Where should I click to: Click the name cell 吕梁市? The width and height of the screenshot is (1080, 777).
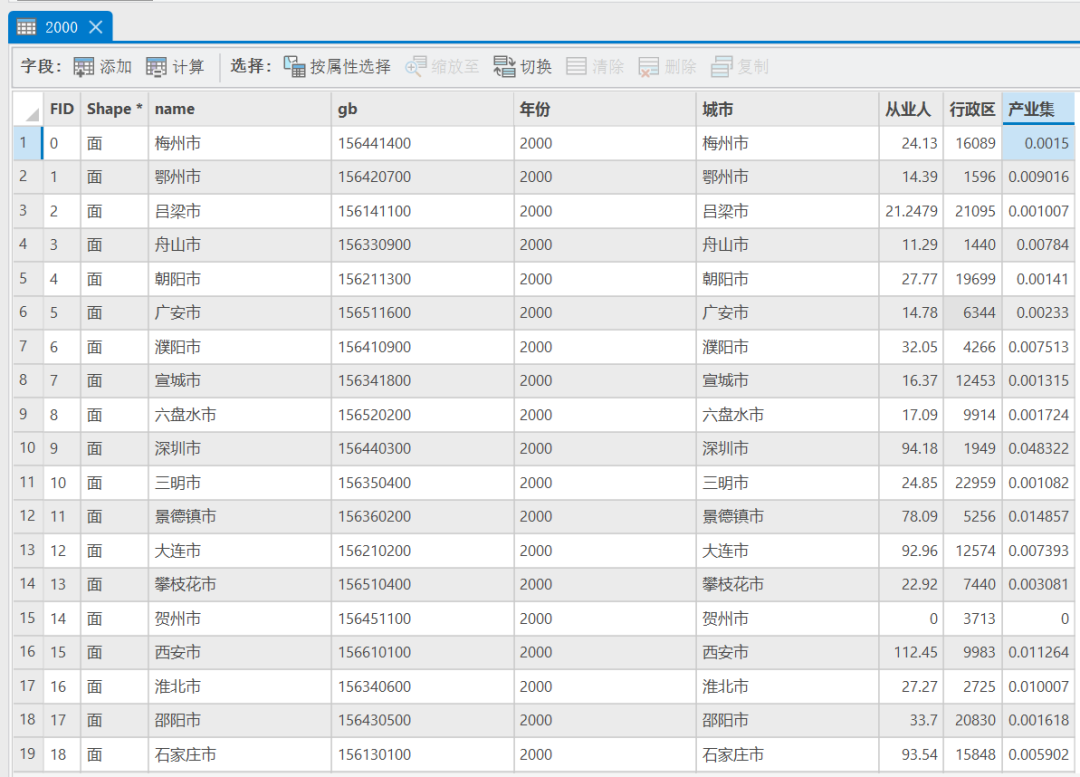(240, 211)
